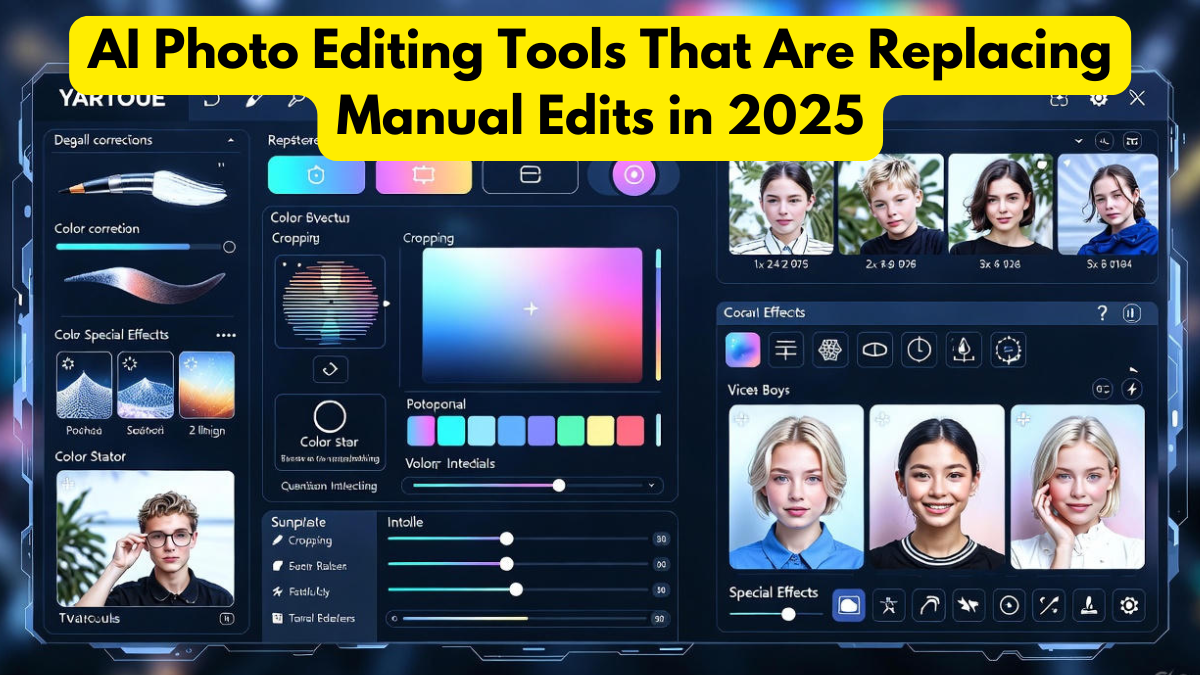Expand the three-dot menu beside Colo Special Effects
1200x675 pixels.
[228, 335]
